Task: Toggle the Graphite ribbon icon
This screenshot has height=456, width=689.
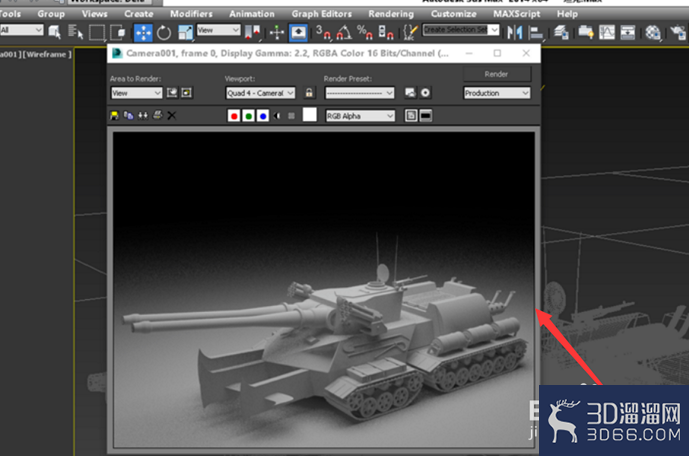Action: point(586,32)
